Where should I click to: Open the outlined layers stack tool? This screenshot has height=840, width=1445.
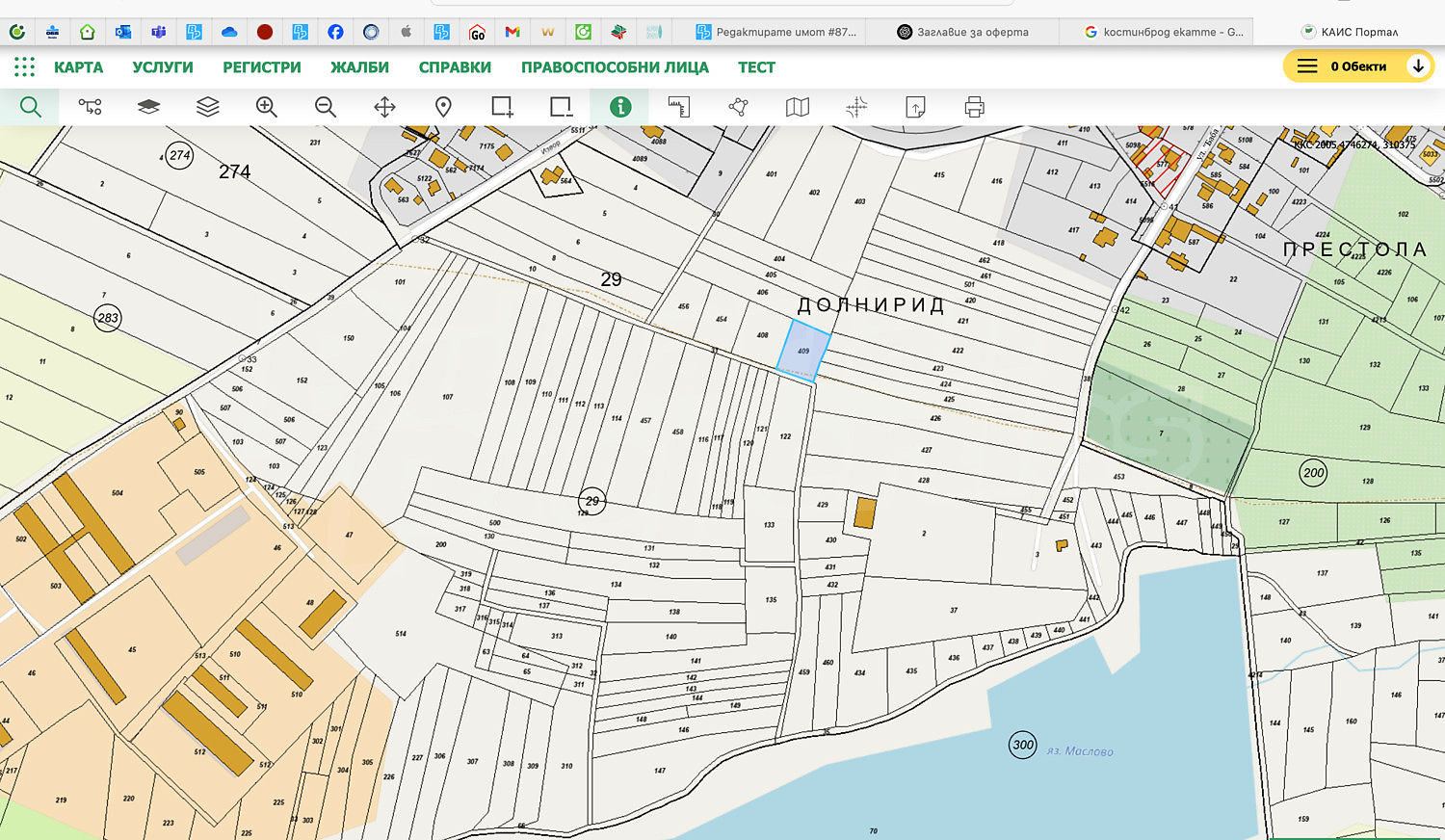208,107
